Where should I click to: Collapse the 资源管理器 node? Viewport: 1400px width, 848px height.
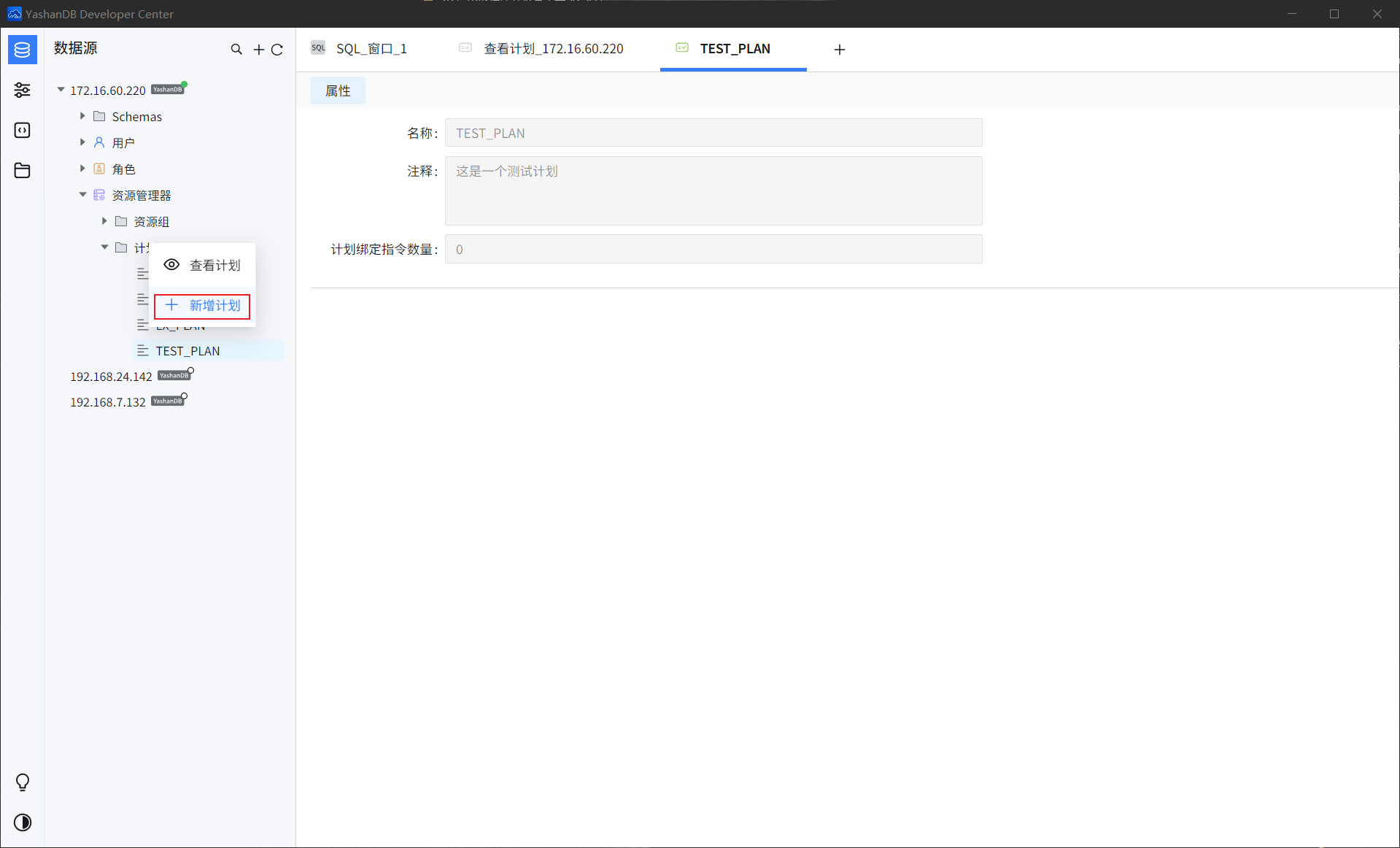(x=82, y=195)
